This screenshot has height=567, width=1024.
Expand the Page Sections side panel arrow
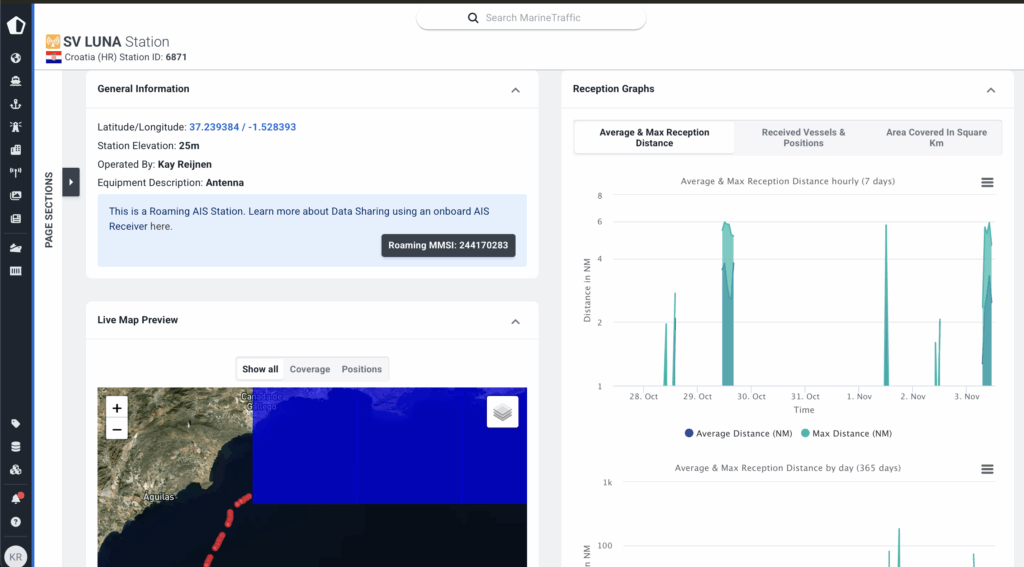coord(71,182)
